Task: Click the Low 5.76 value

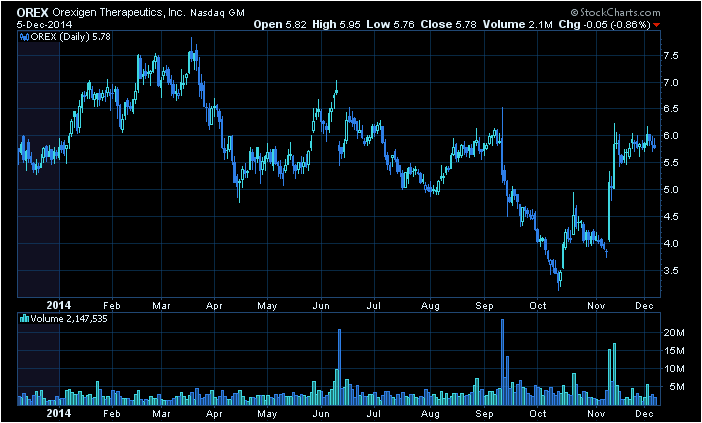Action: 390,25
